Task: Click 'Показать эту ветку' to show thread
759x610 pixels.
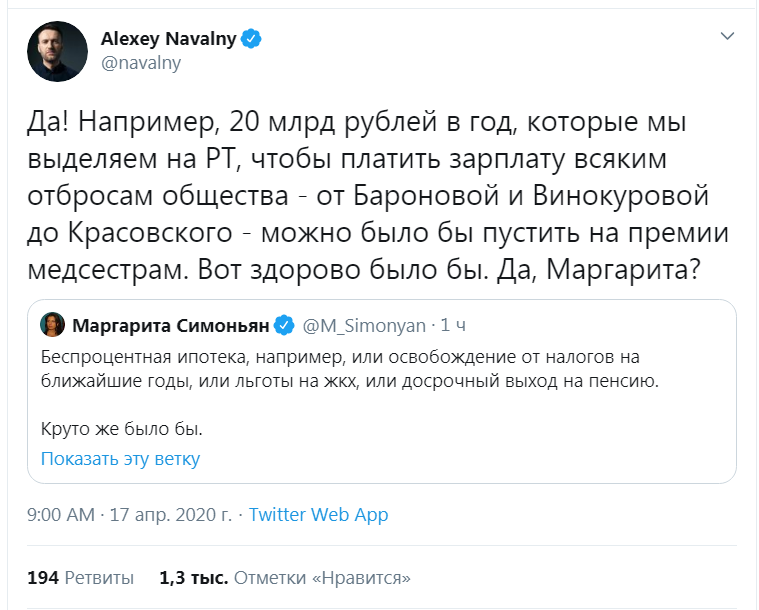Action: click(120, 459)
